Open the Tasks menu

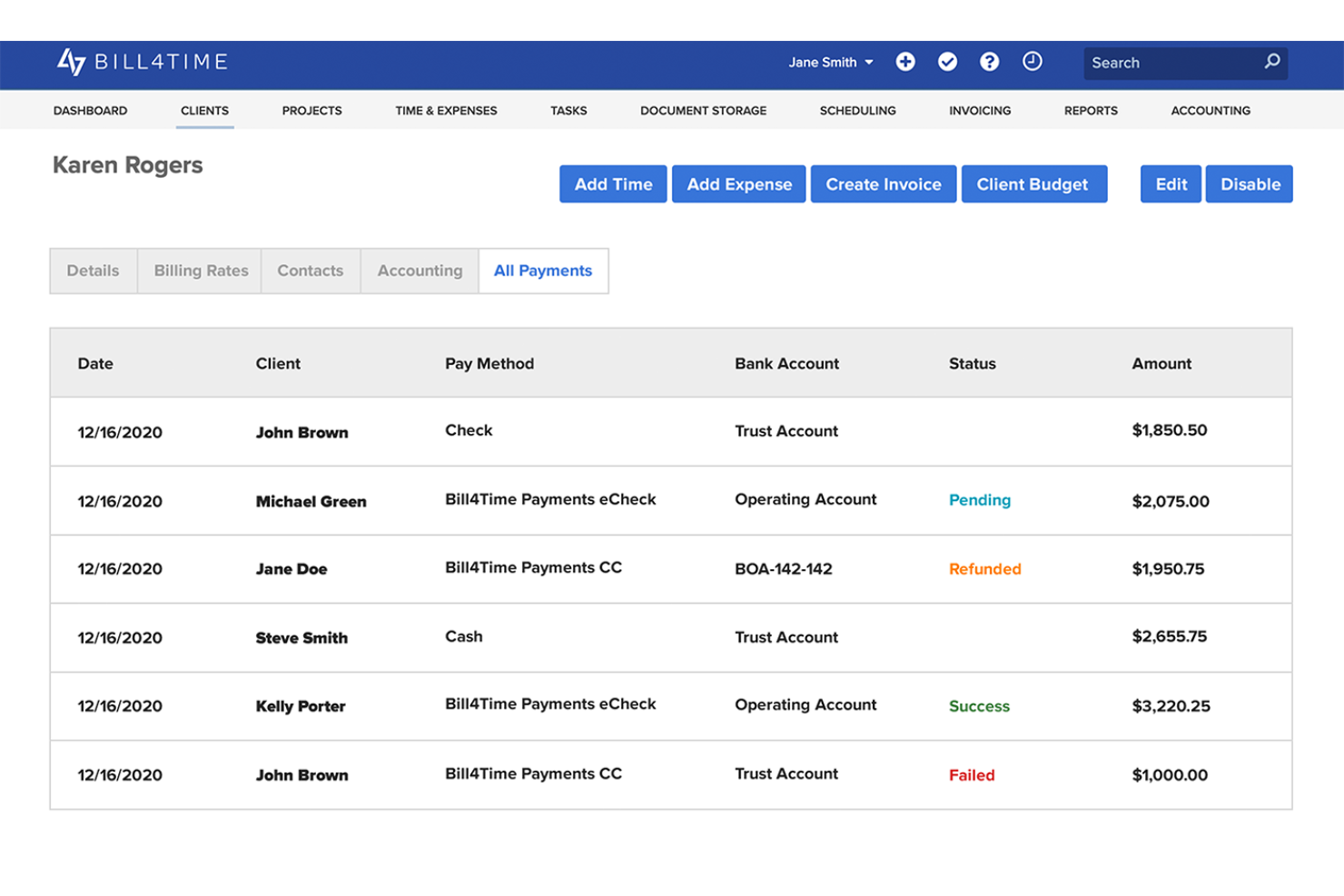568,111
